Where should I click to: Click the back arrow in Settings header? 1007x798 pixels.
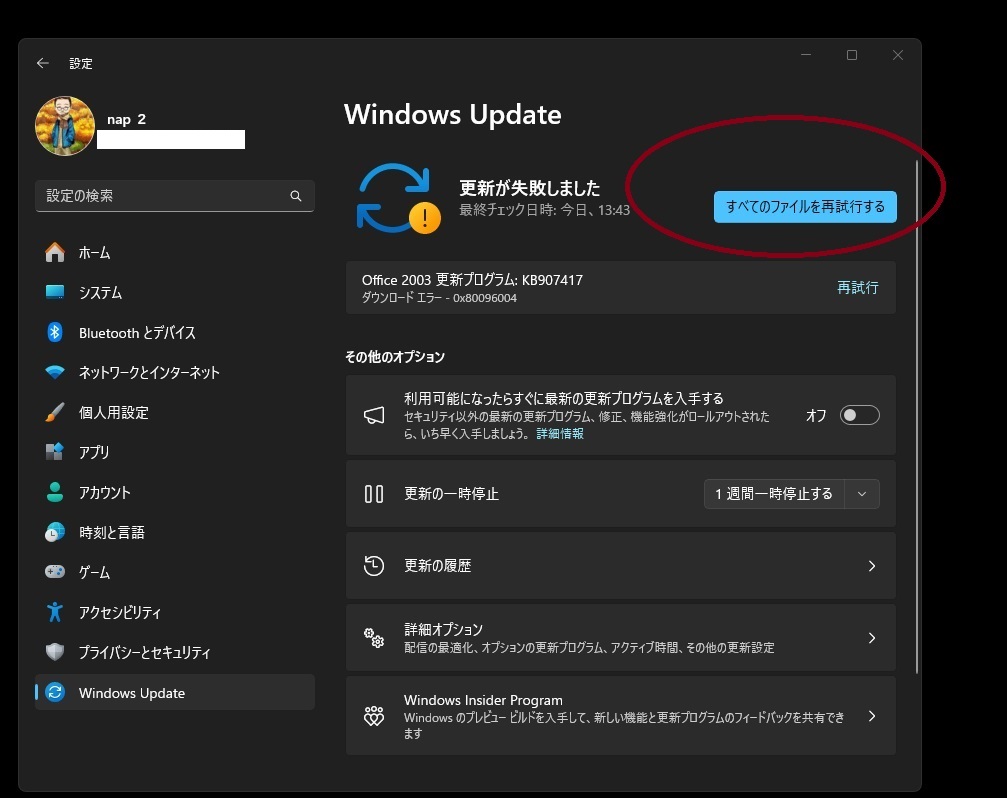tap(43, 63)
